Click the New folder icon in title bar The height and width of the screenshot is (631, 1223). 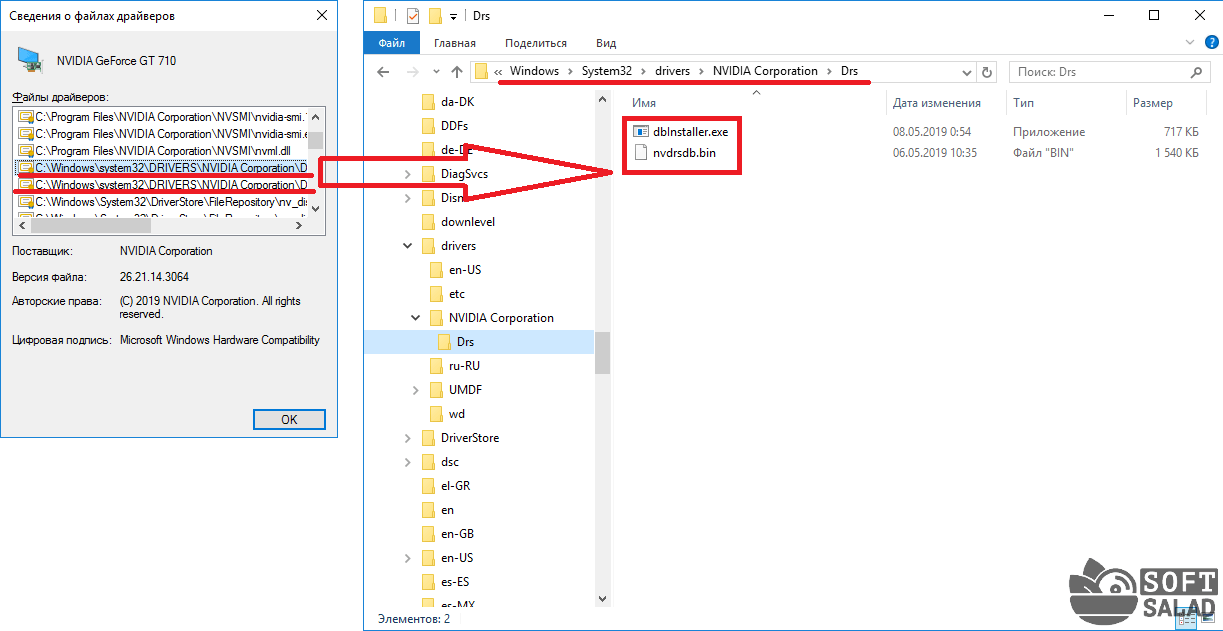435,16
